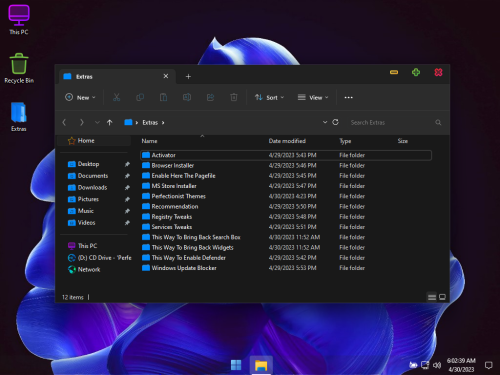Viewport: 500px width, 375px height.
Task: Switch to details view icon in status bar
Action: click(432, 297)
